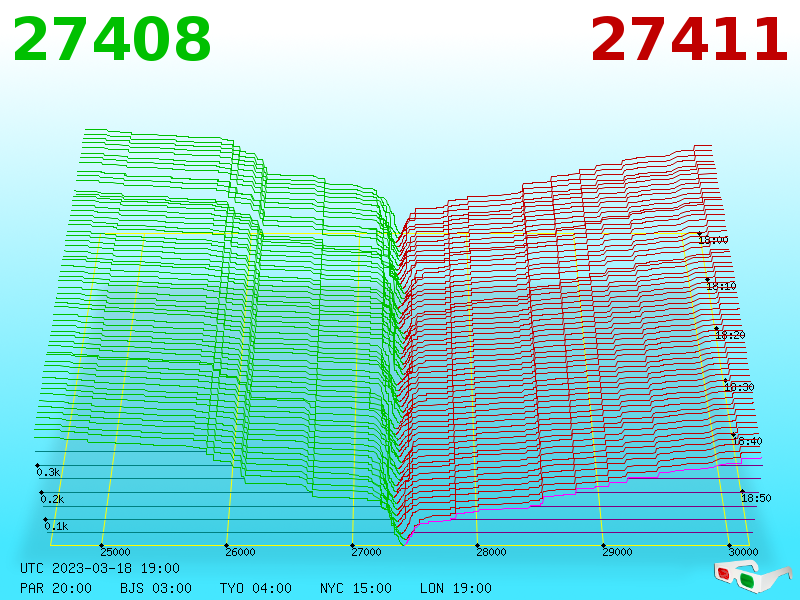The height and width of the screenshot is (600, 800).
Task: Click the 18:20 time axis label
Action: coord(730,335)
